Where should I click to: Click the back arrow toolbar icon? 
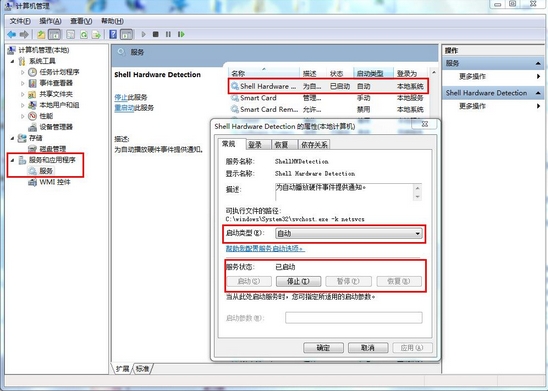pyautogui.click(x=11, y=34)
